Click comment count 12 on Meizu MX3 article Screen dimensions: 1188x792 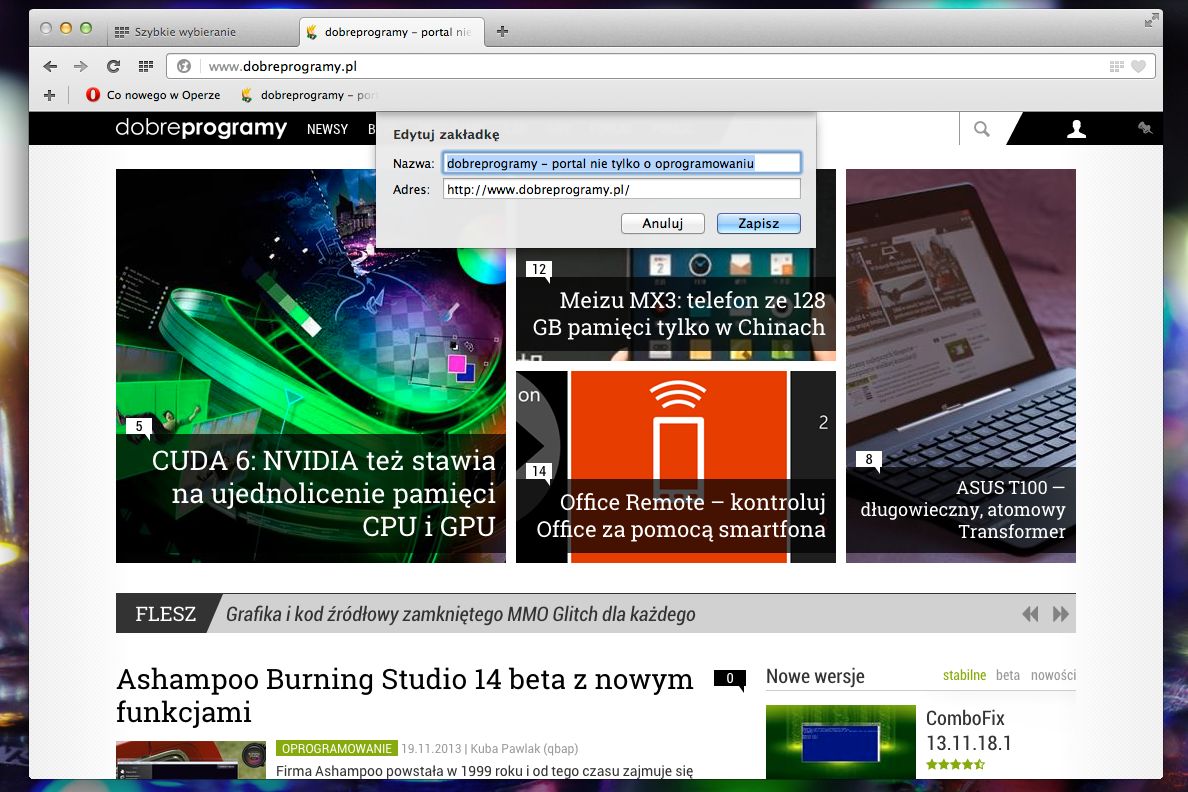tap(539, 270)
